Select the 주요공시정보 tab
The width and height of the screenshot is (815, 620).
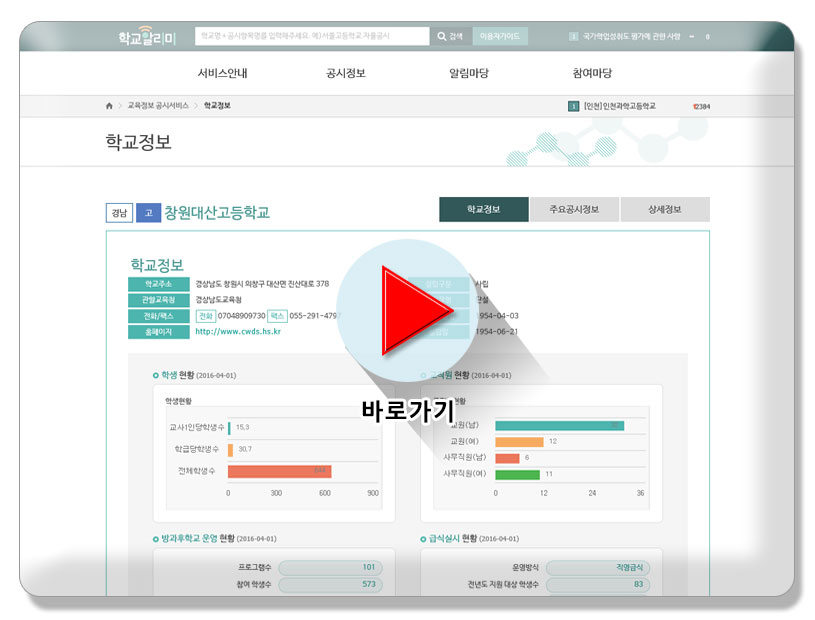pyautogui.click(x=574, y=209)
